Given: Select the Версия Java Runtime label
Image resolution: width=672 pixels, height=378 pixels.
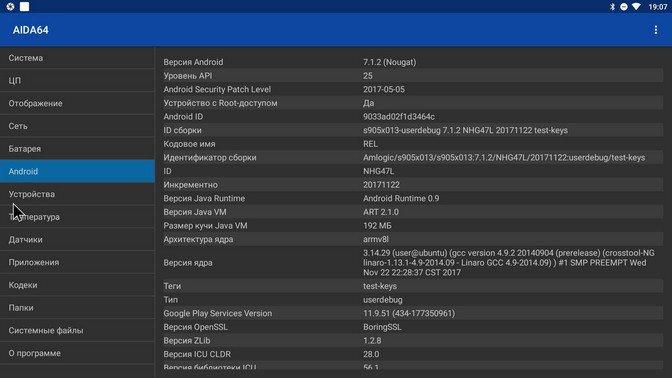Looking at the screenshot, I should pyautogui.click(x=204, y=198).
